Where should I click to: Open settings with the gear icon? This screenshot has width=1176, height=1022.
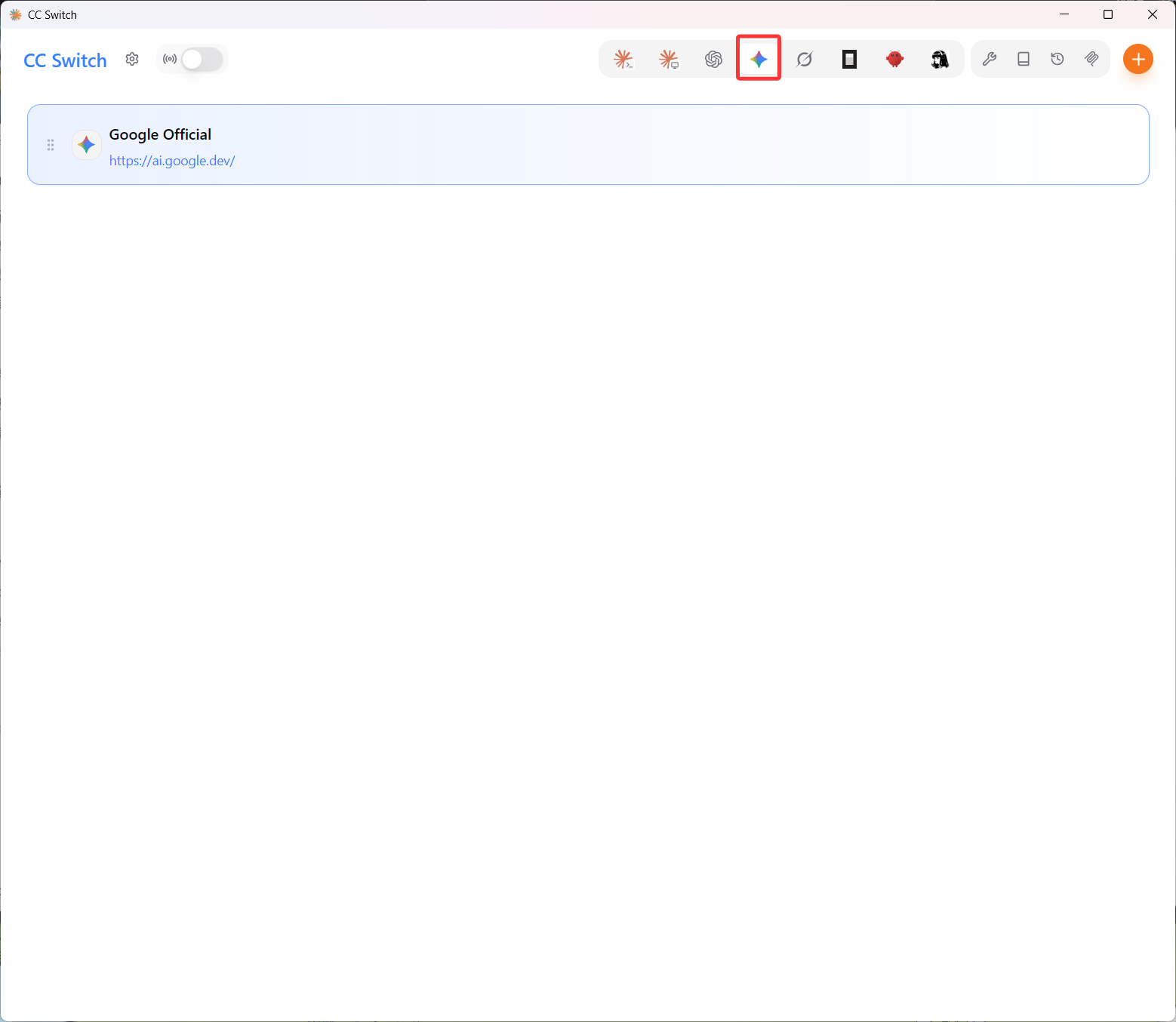pos(132,59)
